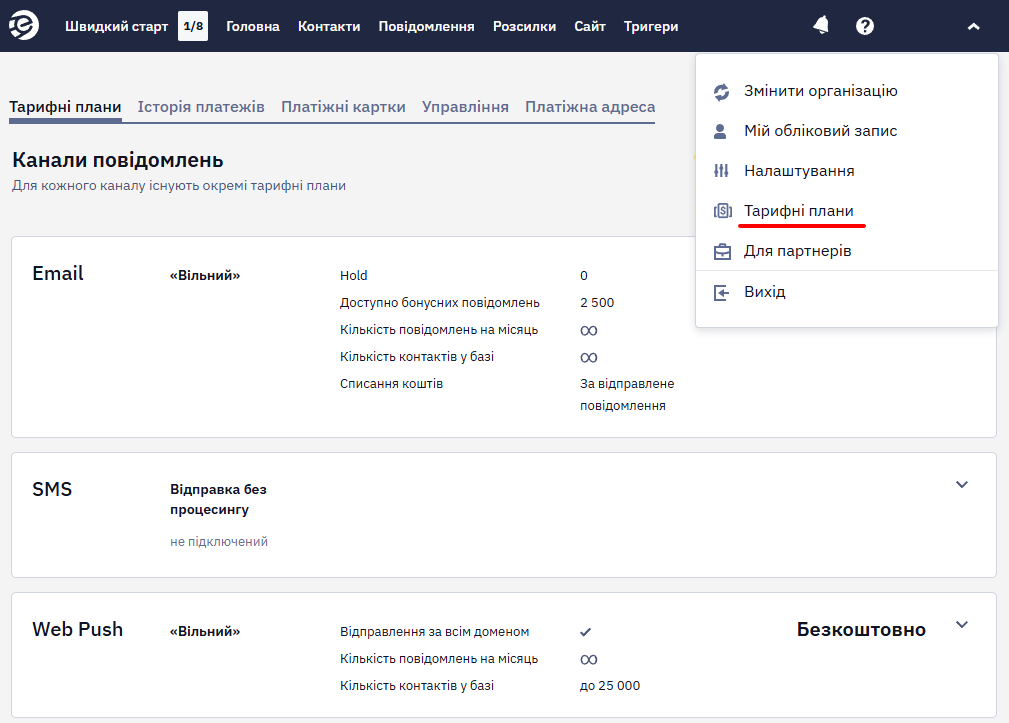This screenshot has height=723, width=1009.
Task: Open the notifications bell
Action: (x=820, y=26)
